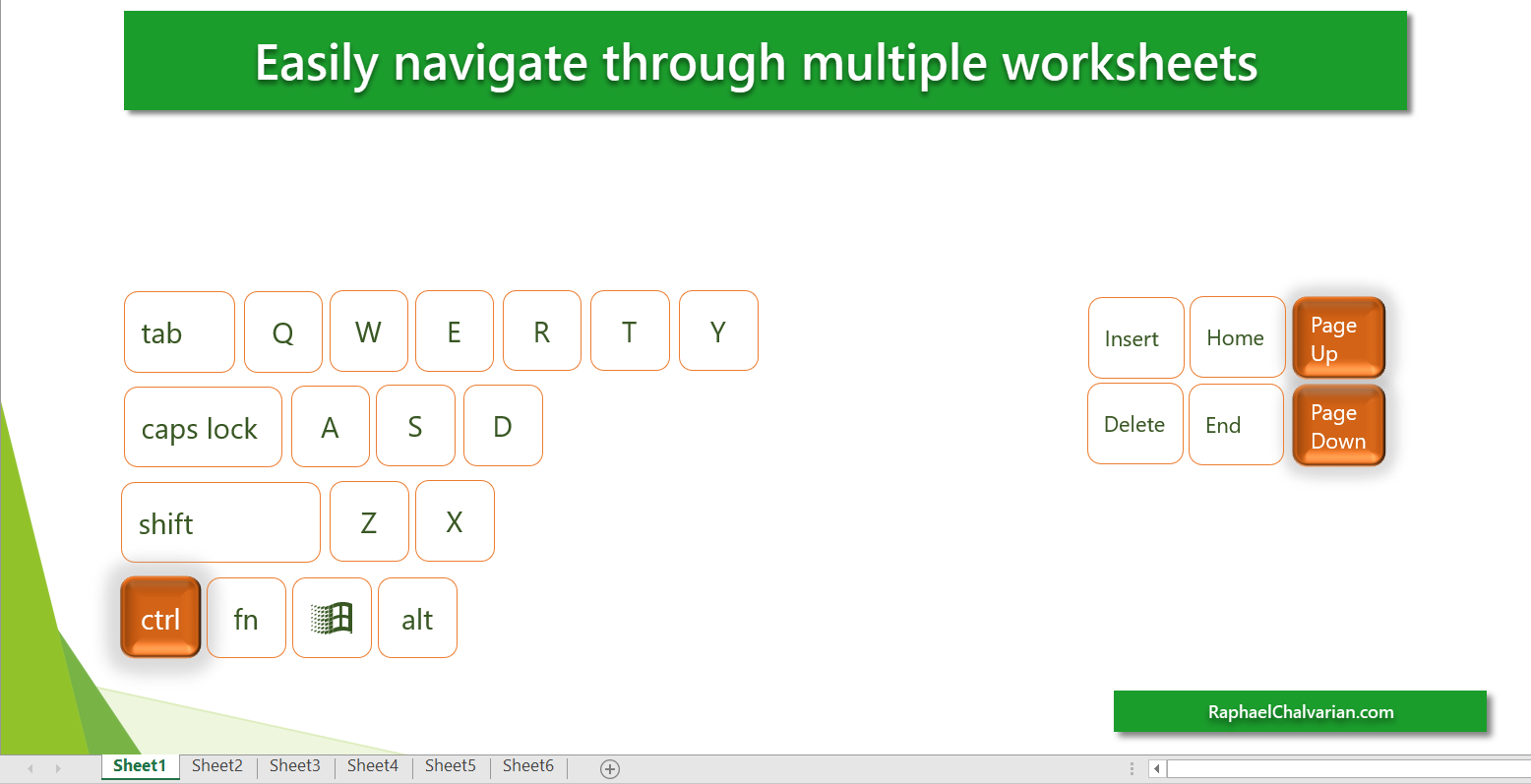1531x784 pixels.
Task: Click the next sheet navigation arrow
Action: (58, 768)
